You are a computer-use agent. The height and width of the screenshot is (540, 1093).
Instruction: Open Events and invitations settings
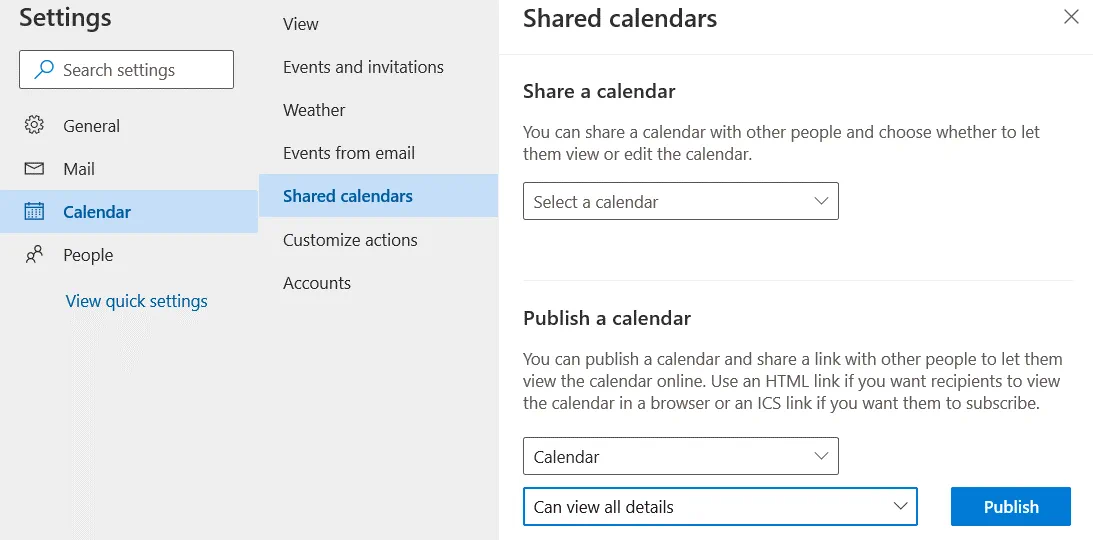[363, 67]
